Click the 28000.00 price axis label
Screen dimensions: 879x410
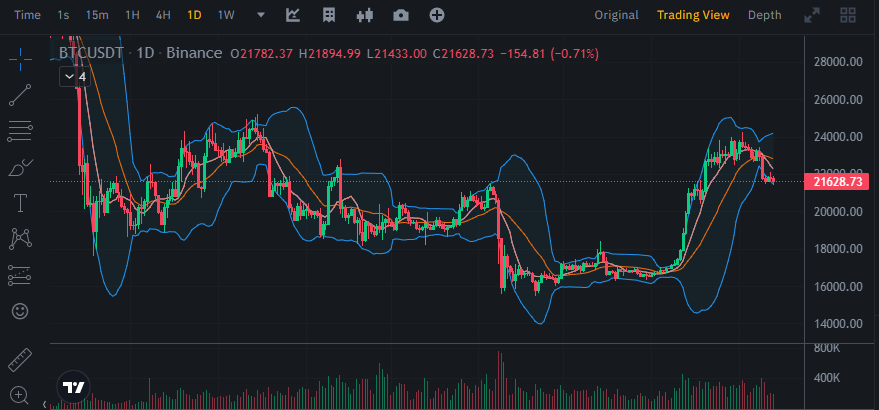(x=838, y=62)
